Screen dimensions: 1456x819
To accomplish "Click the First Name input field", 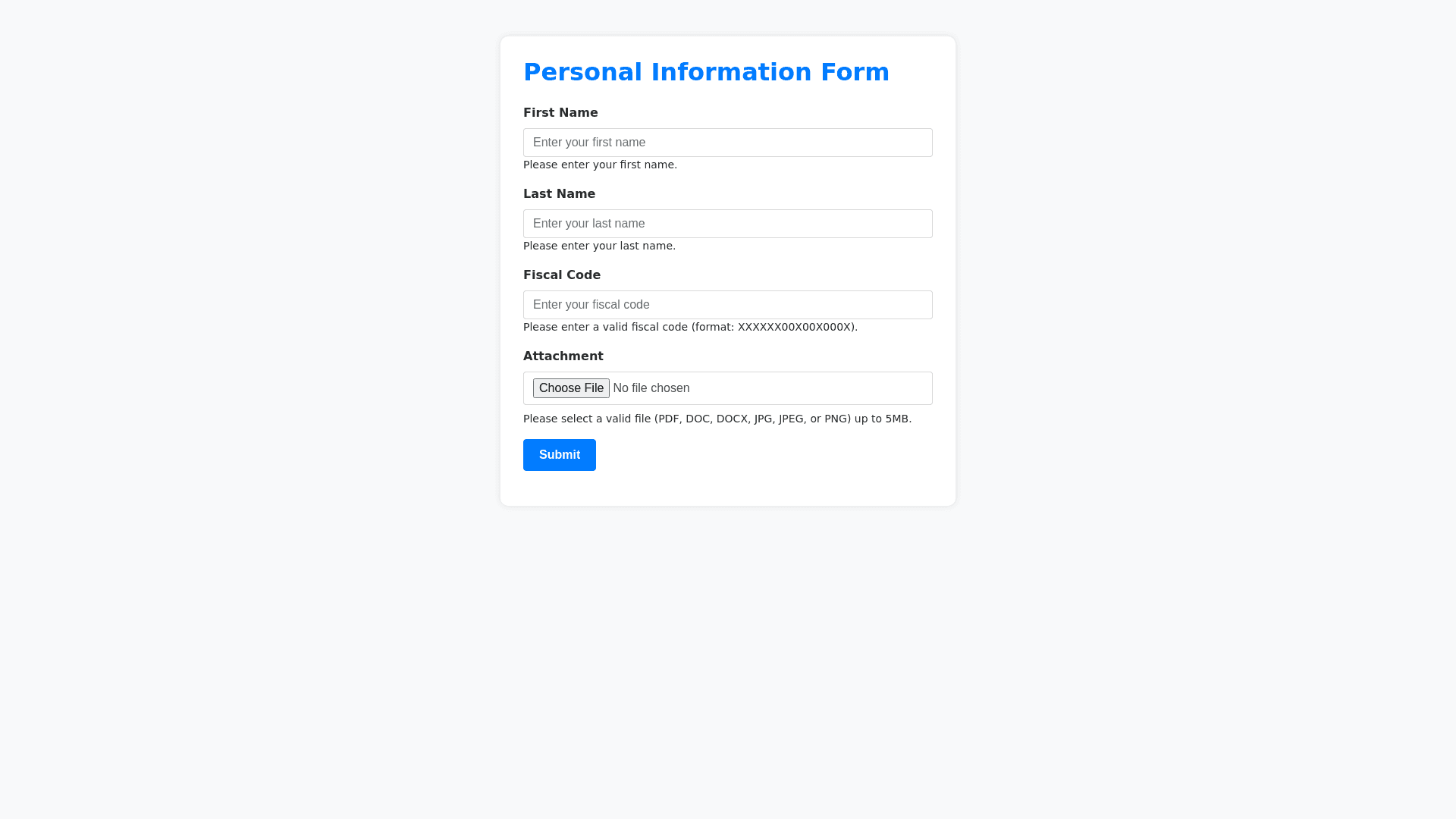I will [x=728, y=143].
